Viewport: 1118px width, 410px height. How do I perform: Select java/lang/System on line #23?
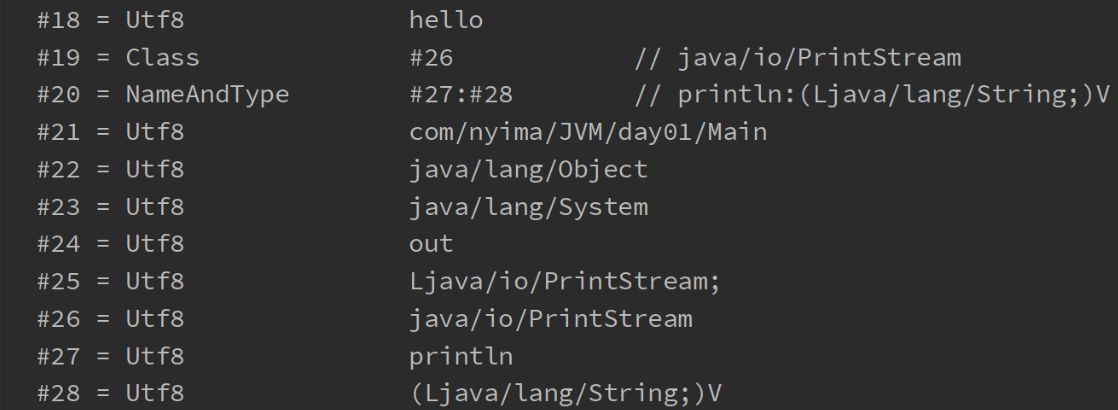[x=528, y=207]
